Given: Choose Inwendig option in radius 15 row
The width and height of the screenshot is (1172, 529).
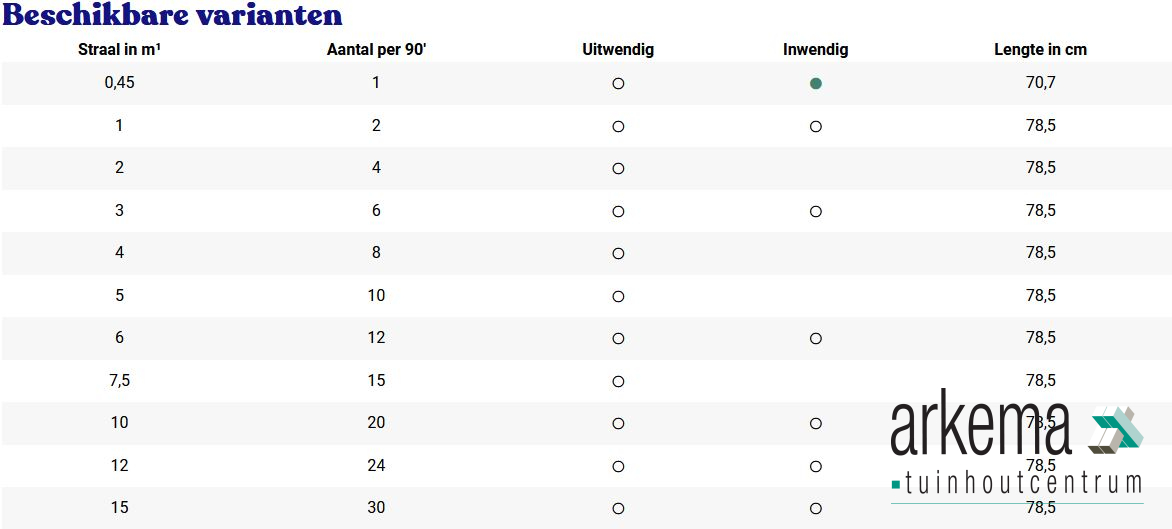Looking at the screenshot, I should coord(815,509).
